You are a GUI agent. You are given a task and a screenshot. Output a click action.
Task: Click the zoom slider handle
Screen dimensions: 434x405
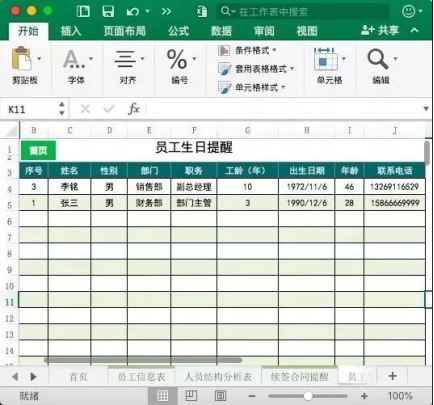click(308, 396)
